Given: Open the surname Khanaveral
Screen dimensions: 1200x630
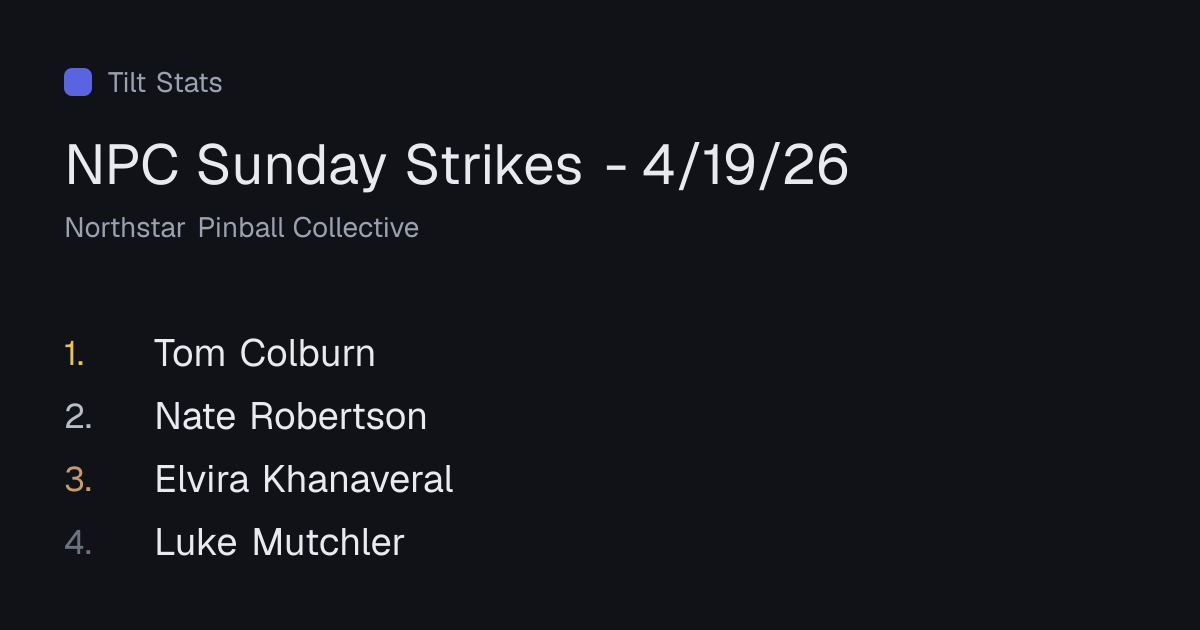Looking at the screenshot, I should [x=358, y=479].
